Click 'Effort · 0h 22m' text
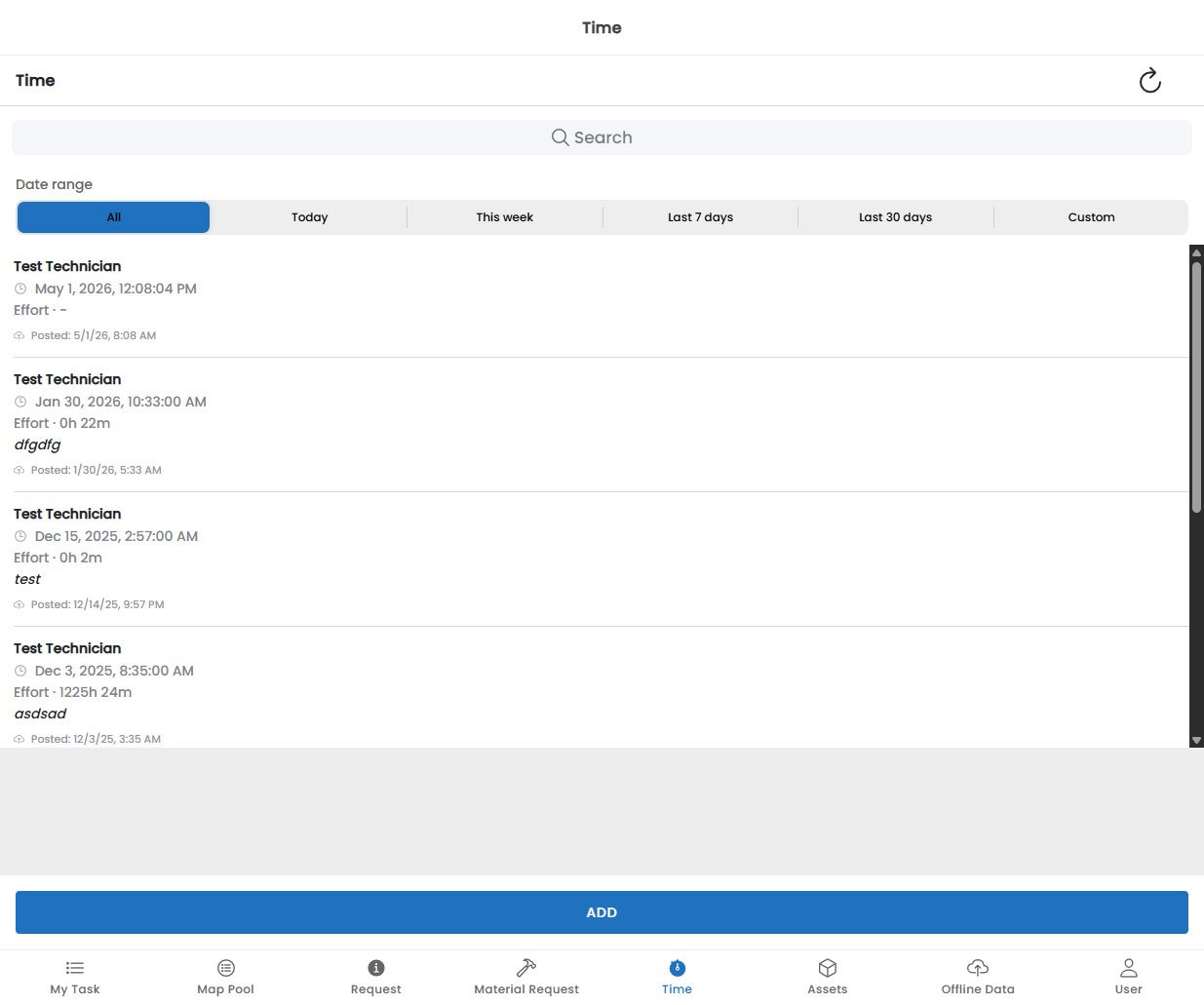The height and width of the screenshot is (1005, 1204). click(62, 423)
